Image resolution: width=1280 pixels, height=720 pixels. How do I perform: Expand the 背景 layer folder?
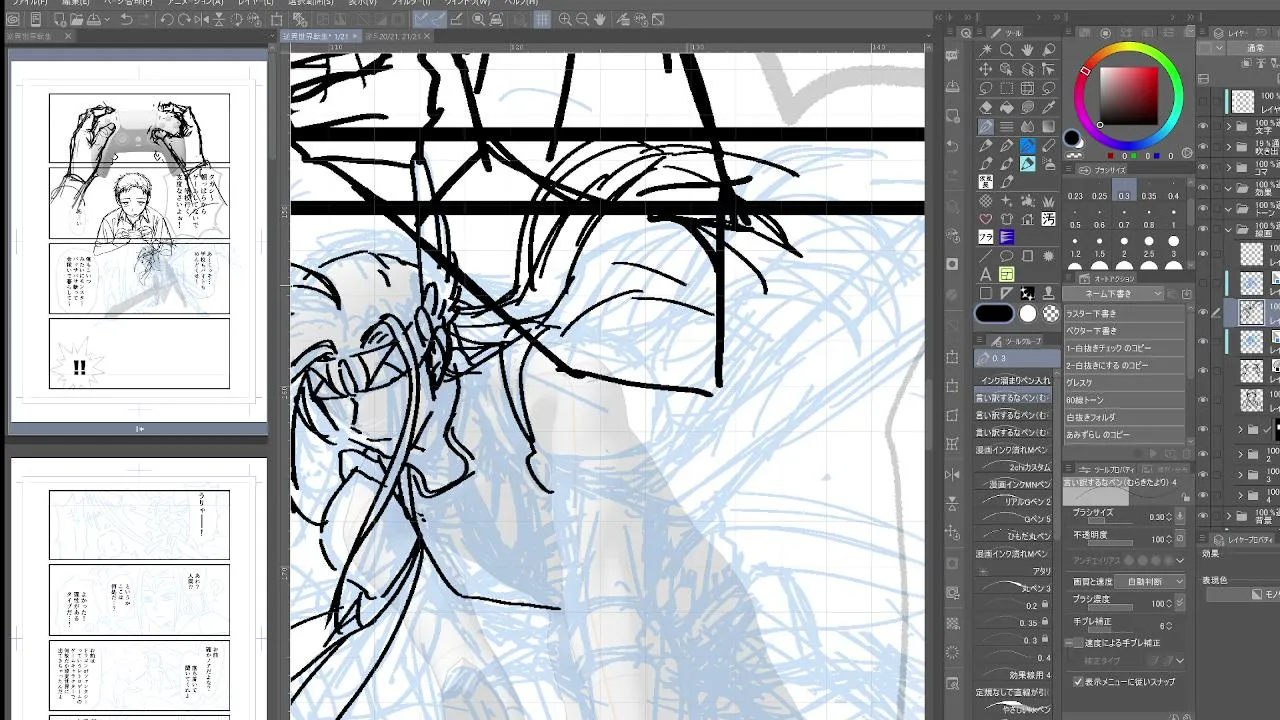[1229, 515]
